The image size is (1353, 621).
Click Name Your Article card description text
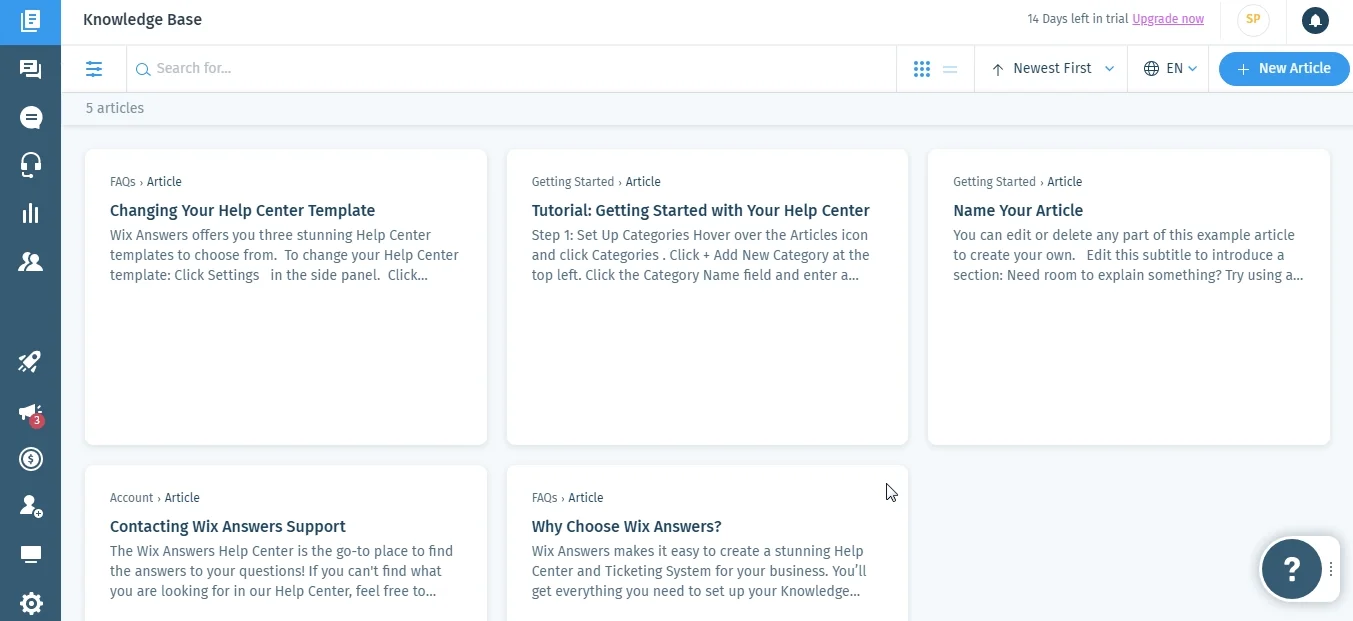(x=1128, y=255)
